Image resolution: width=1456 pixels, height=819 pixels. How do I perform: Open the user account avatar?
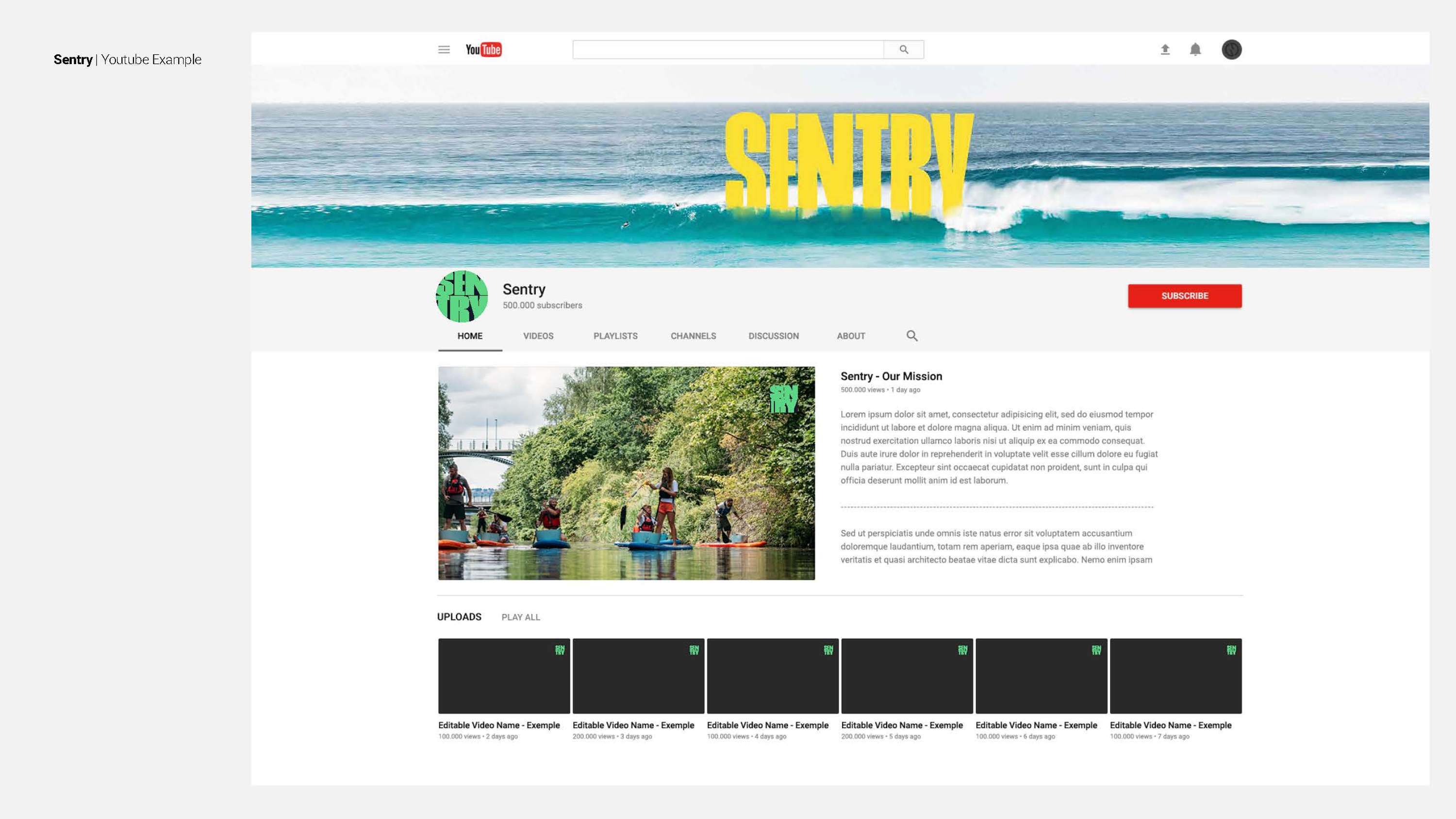click(x=1232, y=50)
